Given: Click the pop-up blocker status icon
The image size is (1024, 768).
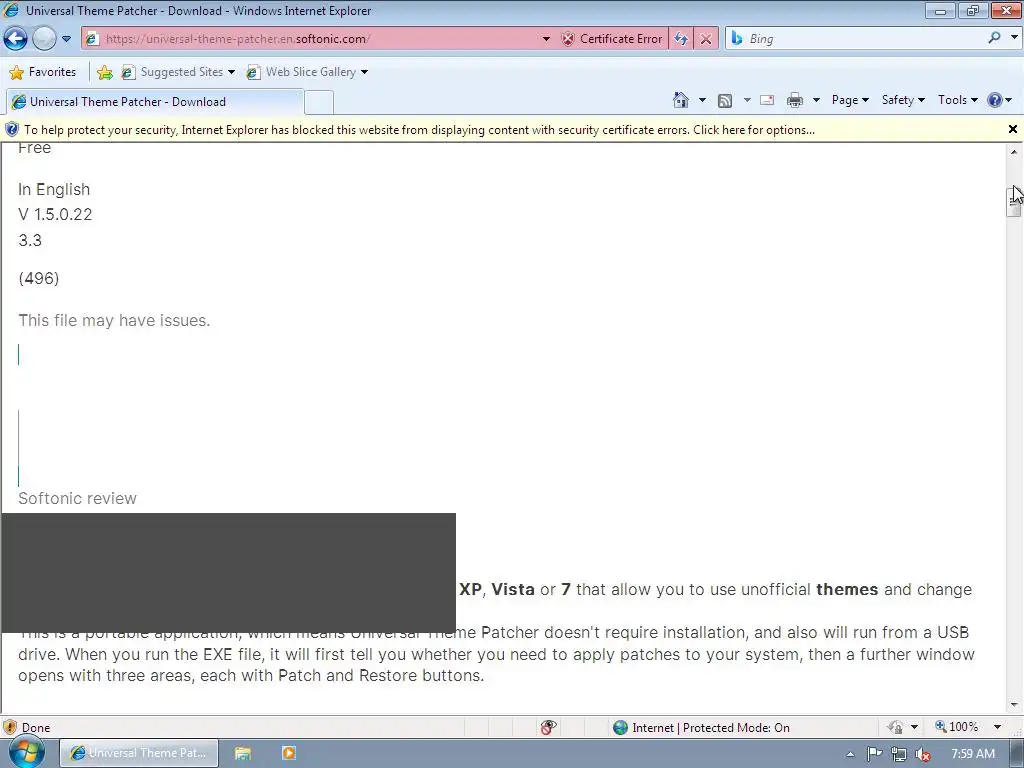Looking at the screenshot, I should 549,727.
